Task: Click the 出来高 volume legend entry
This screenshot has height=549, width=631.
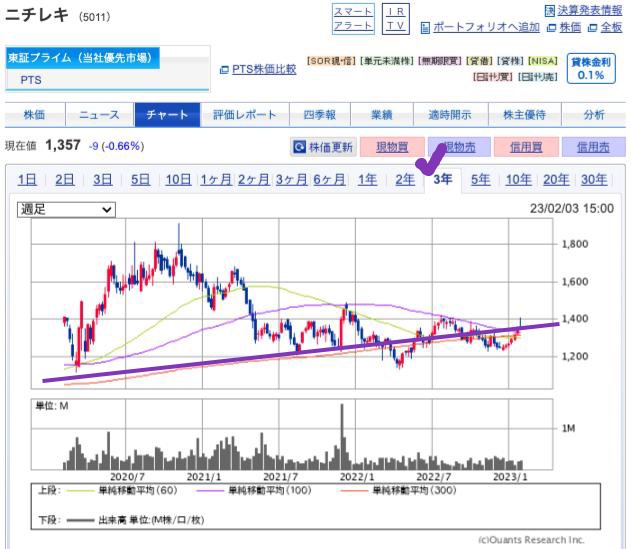Action: [x=135, y=520]
